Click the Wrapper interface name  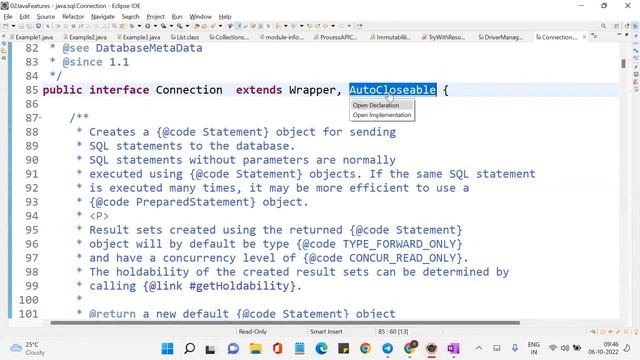click(x=312, y=90)
